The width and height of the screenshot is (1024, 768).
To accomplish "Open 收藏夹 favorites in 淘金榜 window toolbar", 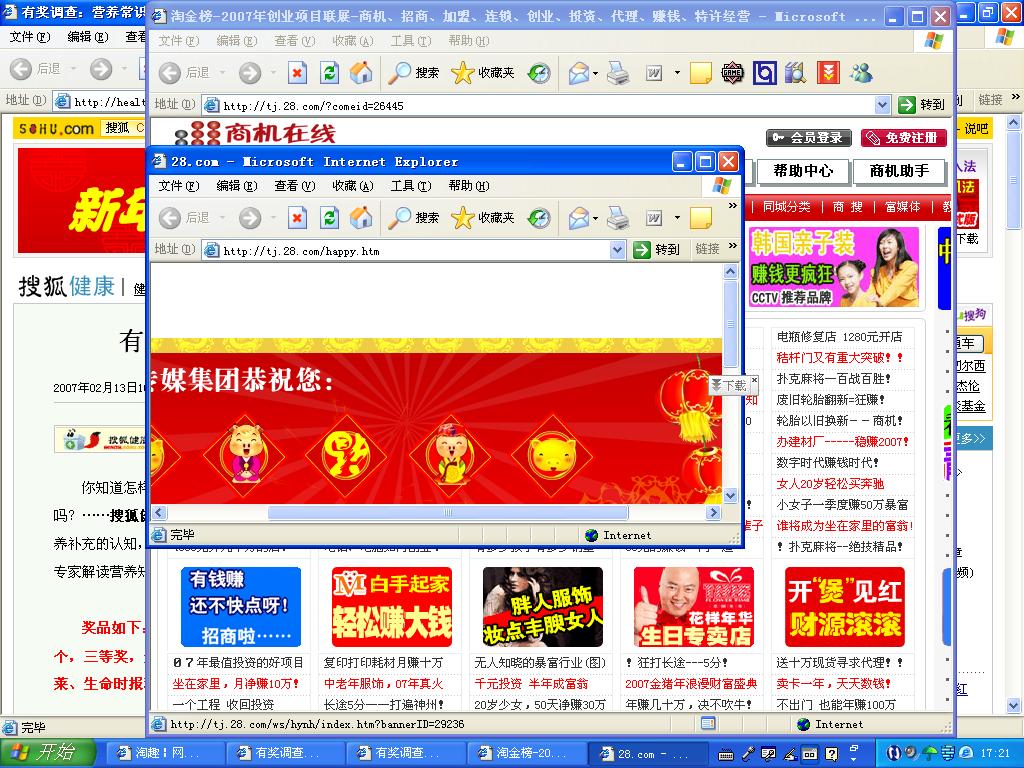I will tap(483, 72).
